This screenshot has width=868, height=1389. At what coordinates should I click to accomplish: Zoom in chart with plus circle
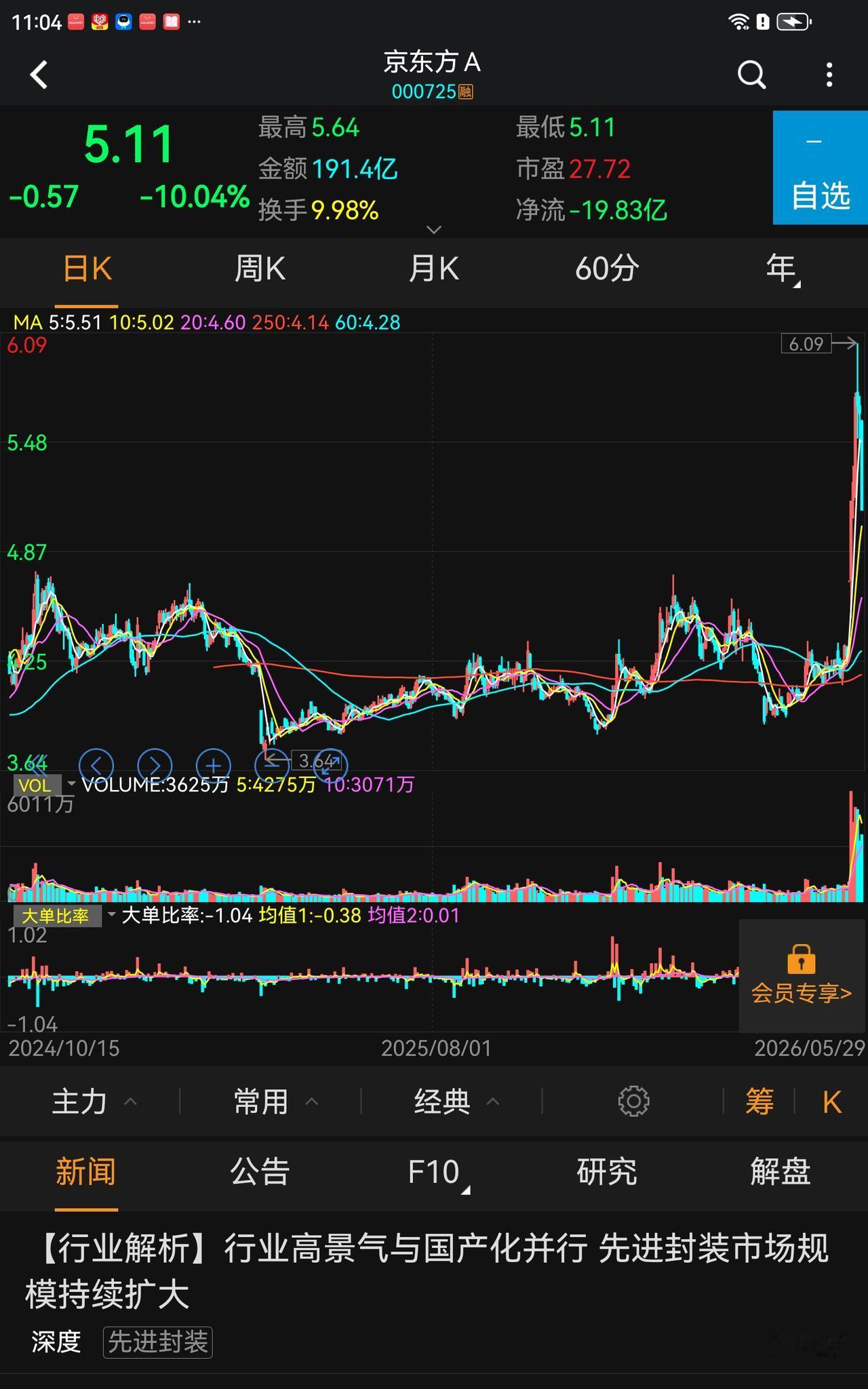click(214, 766)
